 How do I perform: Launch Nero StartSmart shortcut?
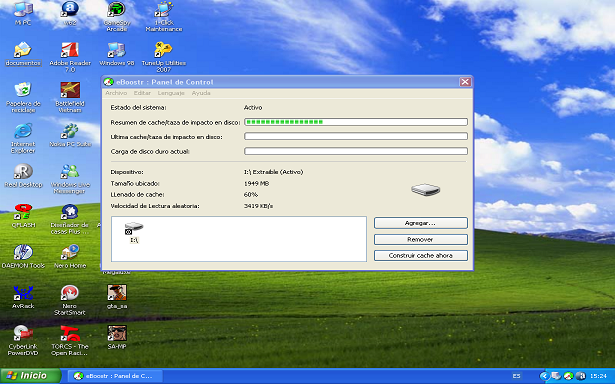(x=70, y=300)
